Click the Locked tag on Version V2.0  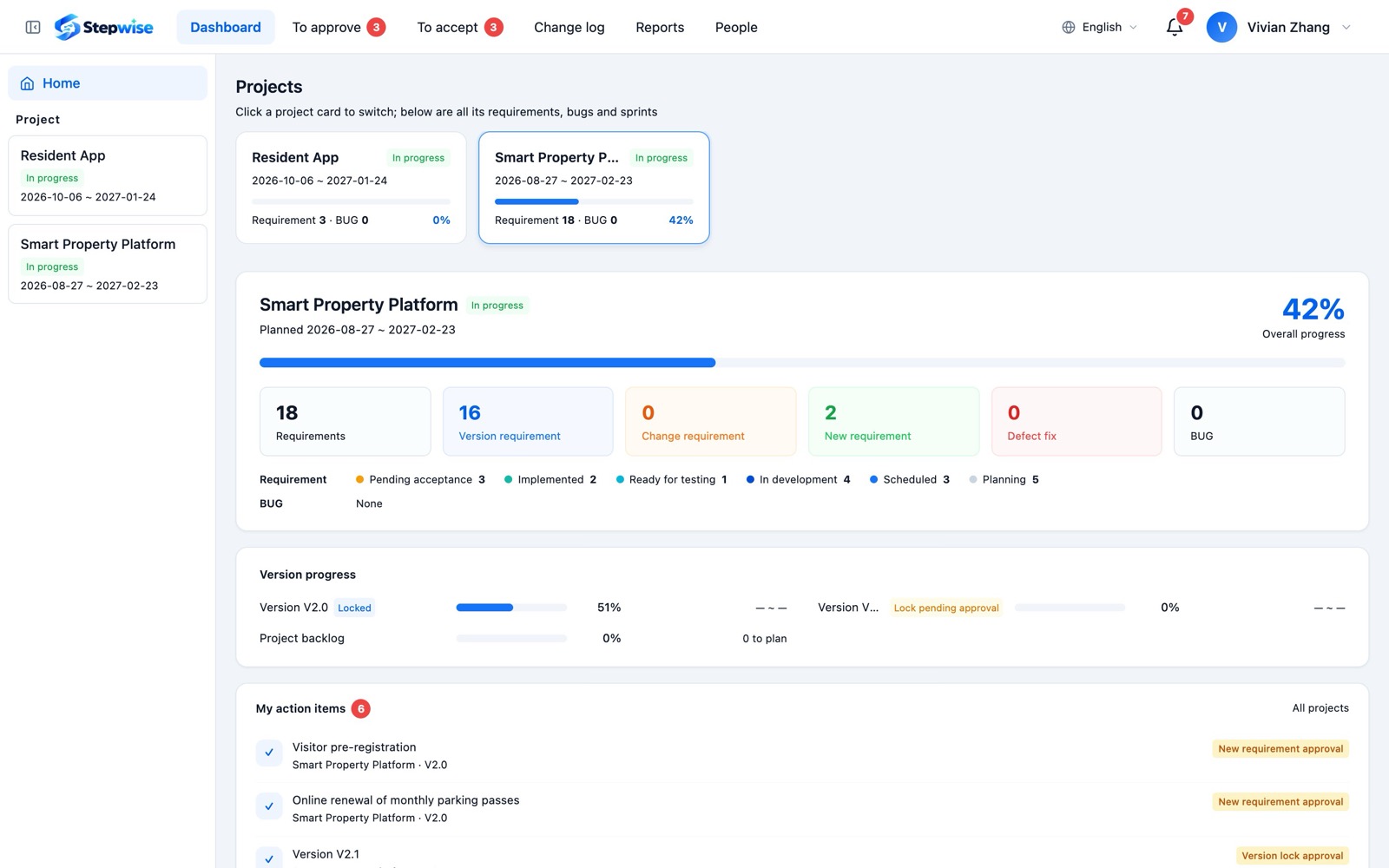[354, 608]
